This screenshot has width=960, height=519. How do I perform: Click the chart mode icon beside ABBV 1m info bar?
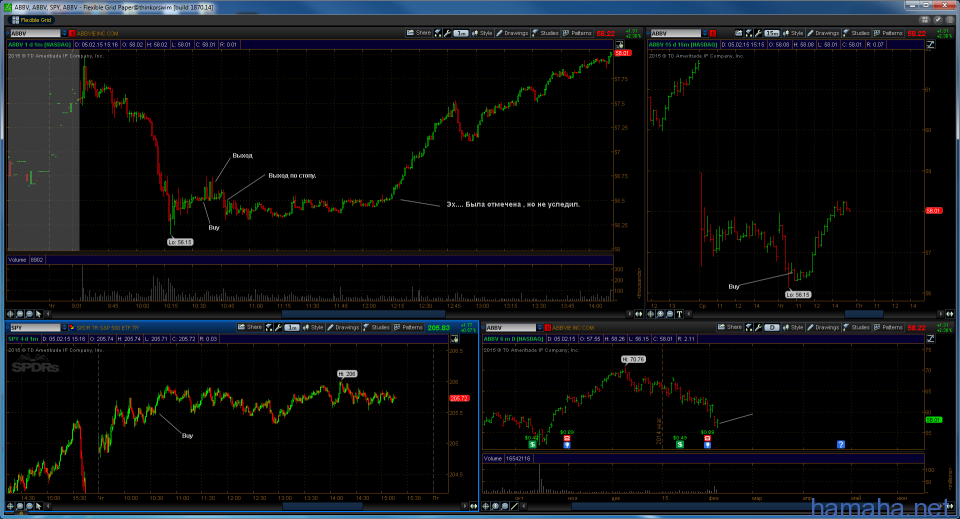620,45
